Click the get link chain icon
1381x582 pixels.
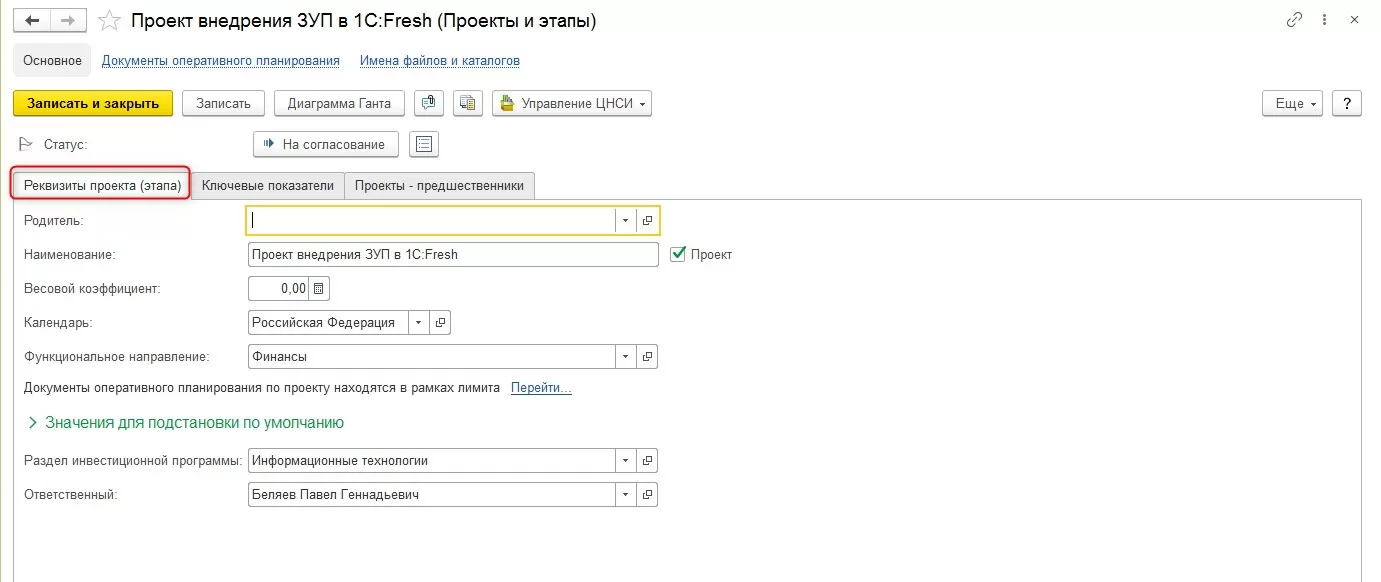1294,20
